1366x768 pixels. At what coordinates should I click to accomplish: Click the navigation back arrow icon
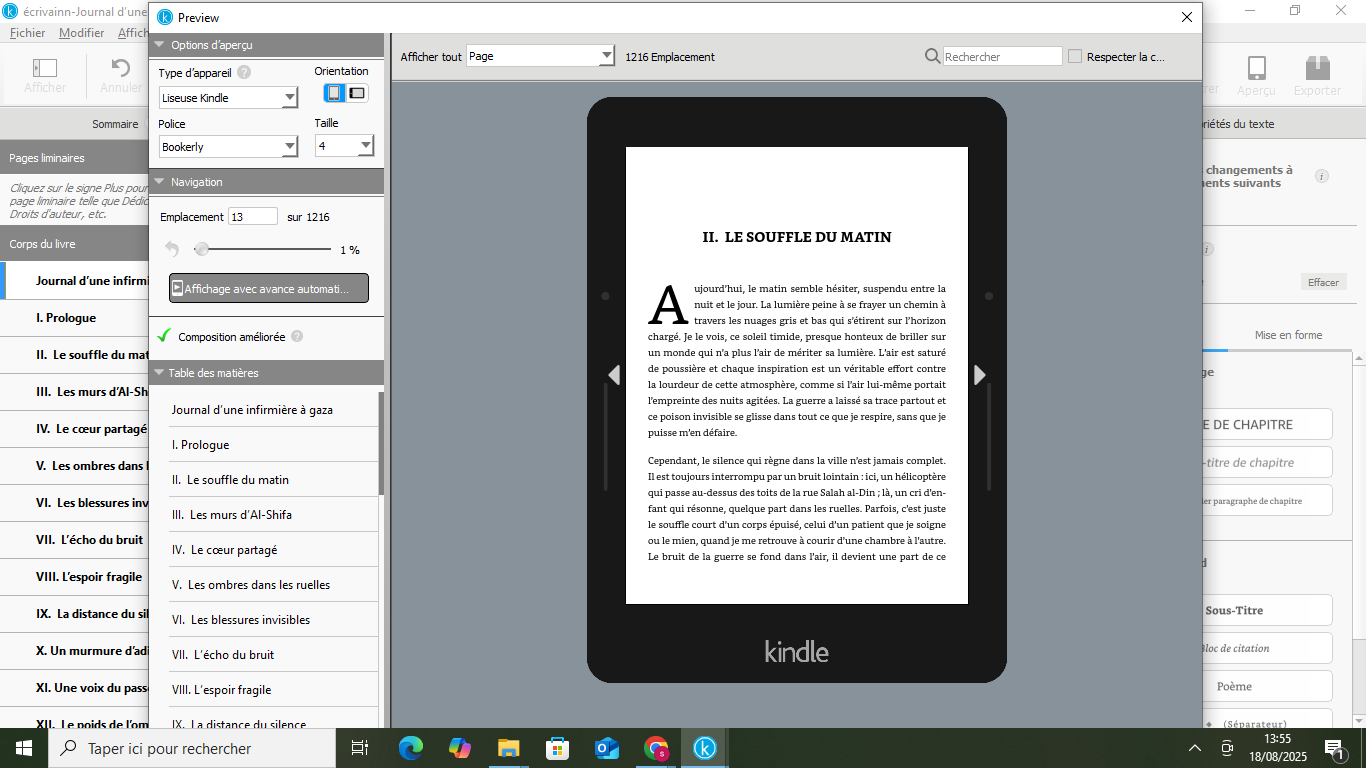pyautogui.click(x=172, y=249)
